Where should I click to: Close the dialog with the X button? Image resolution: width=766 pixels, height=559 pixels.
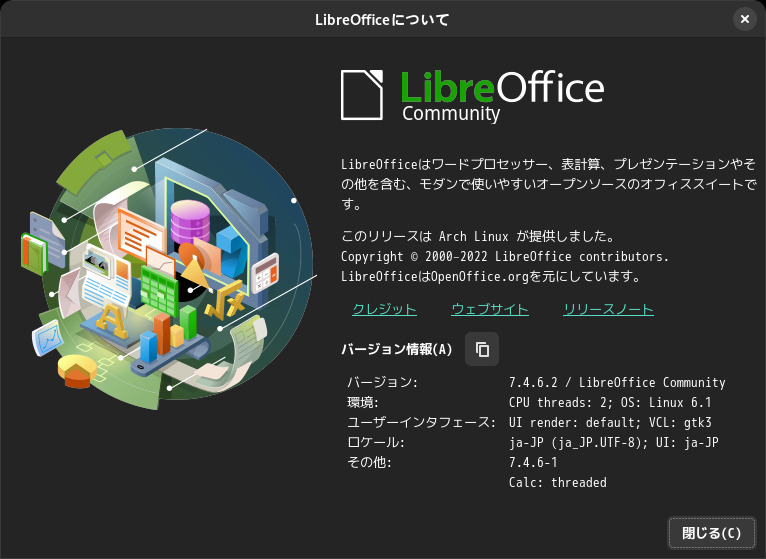(745, 19)
